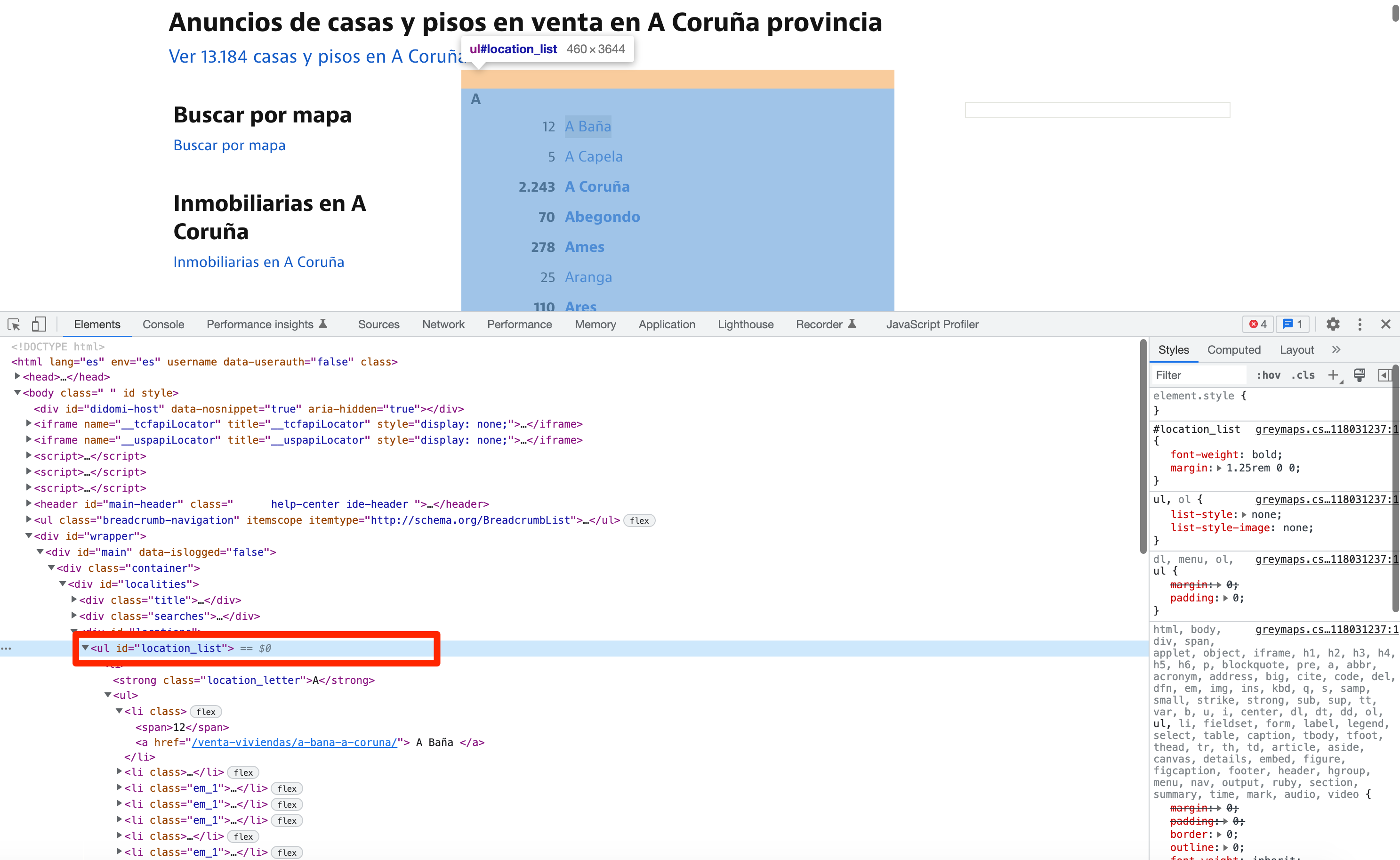Switch to the Console tab
Screen dimensions: 1400x860
tap(163, 324)
